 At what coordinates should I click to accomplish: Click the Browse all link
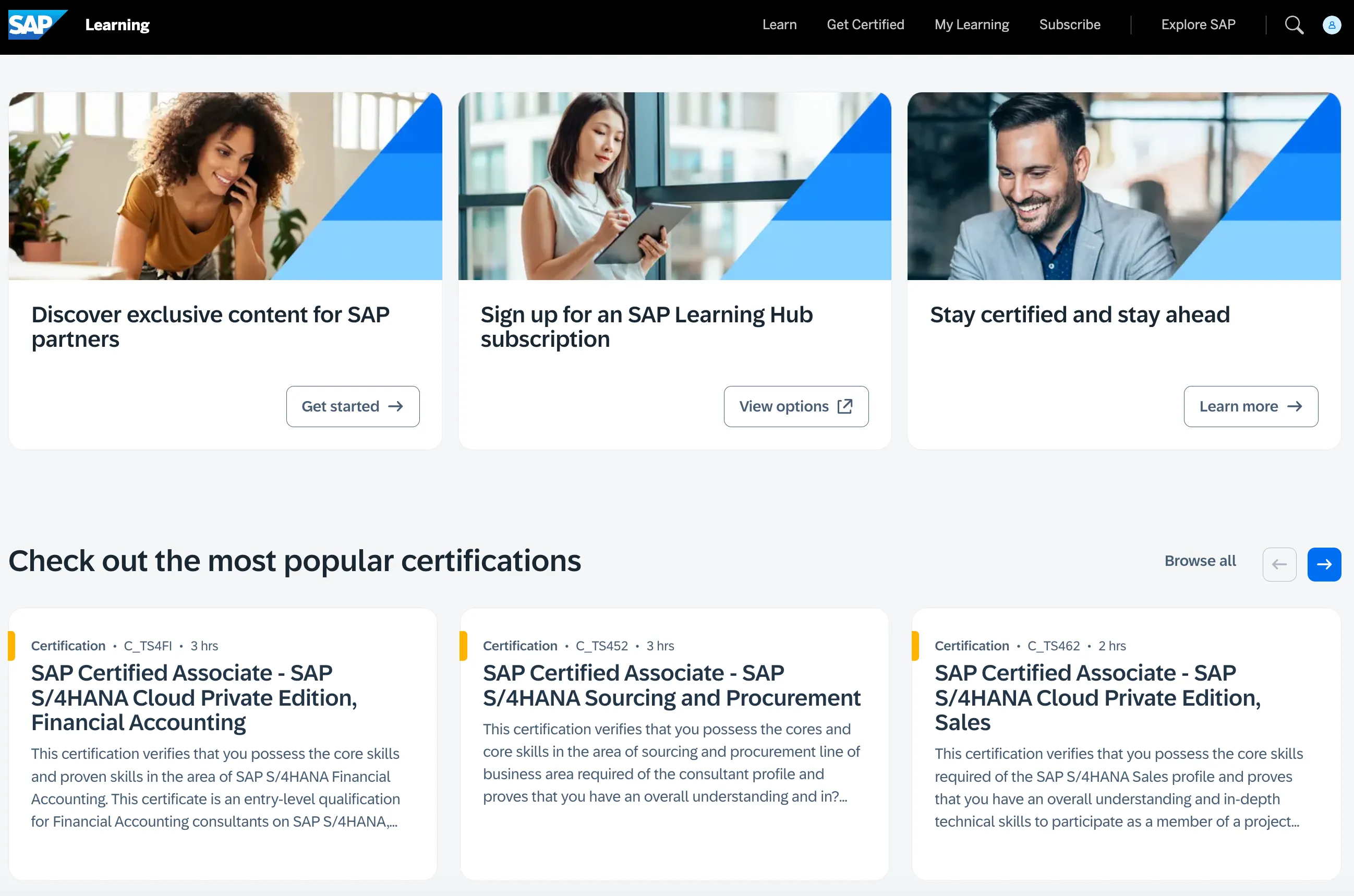point(1199,561)
